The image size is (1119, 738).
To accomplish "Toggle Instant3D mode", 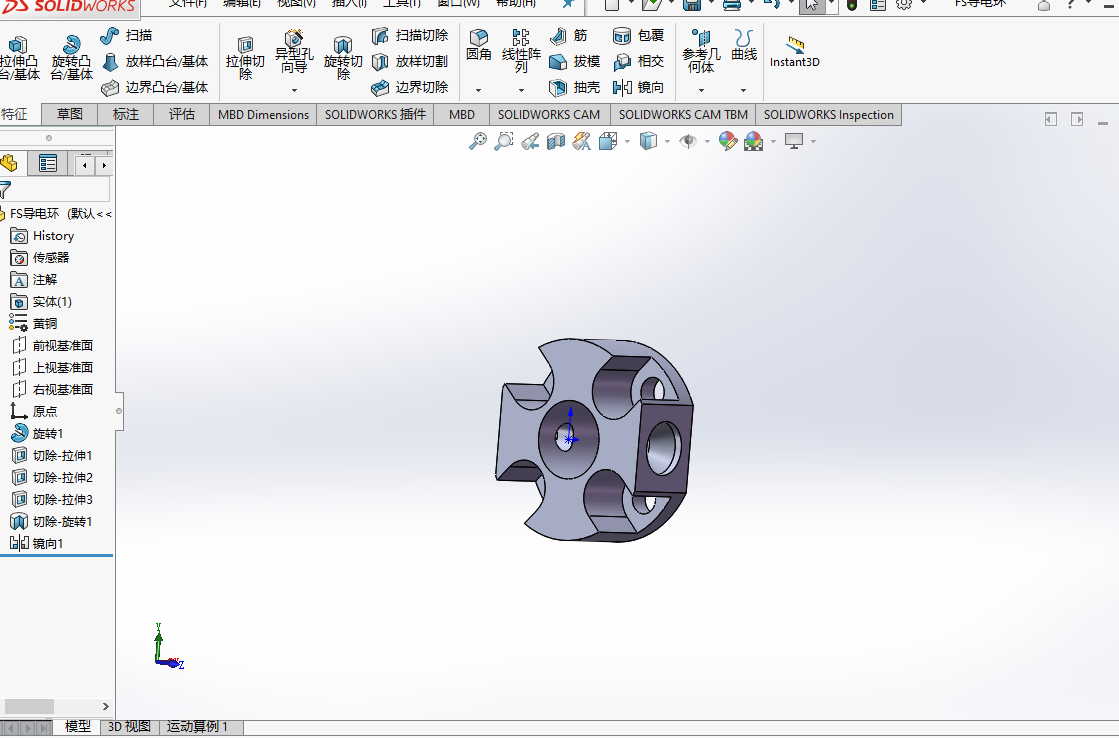I will [794, 51].
